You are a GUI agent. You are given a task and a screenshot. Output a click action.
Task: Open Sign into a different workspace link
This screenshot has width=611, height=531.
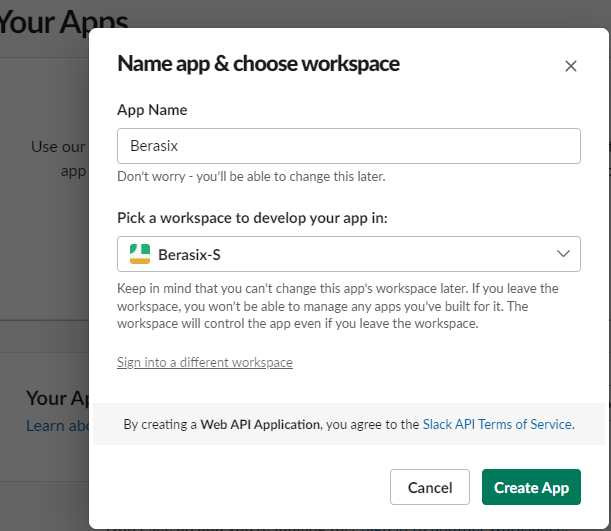(x=205, y=362)
